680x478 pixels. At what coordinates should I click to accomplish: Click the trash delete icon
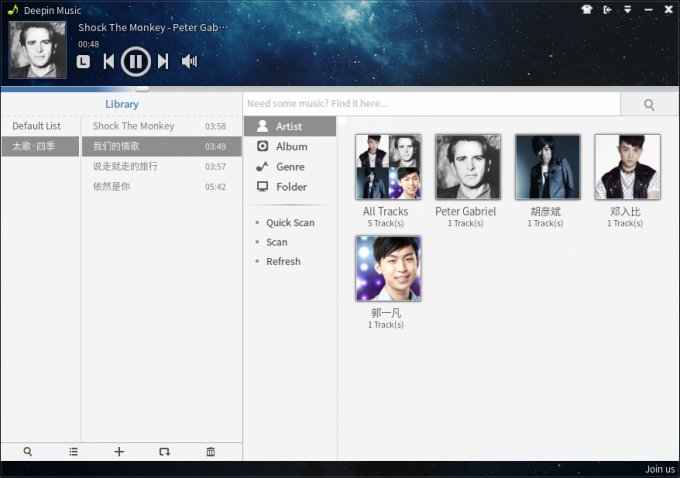coord(210,452)
